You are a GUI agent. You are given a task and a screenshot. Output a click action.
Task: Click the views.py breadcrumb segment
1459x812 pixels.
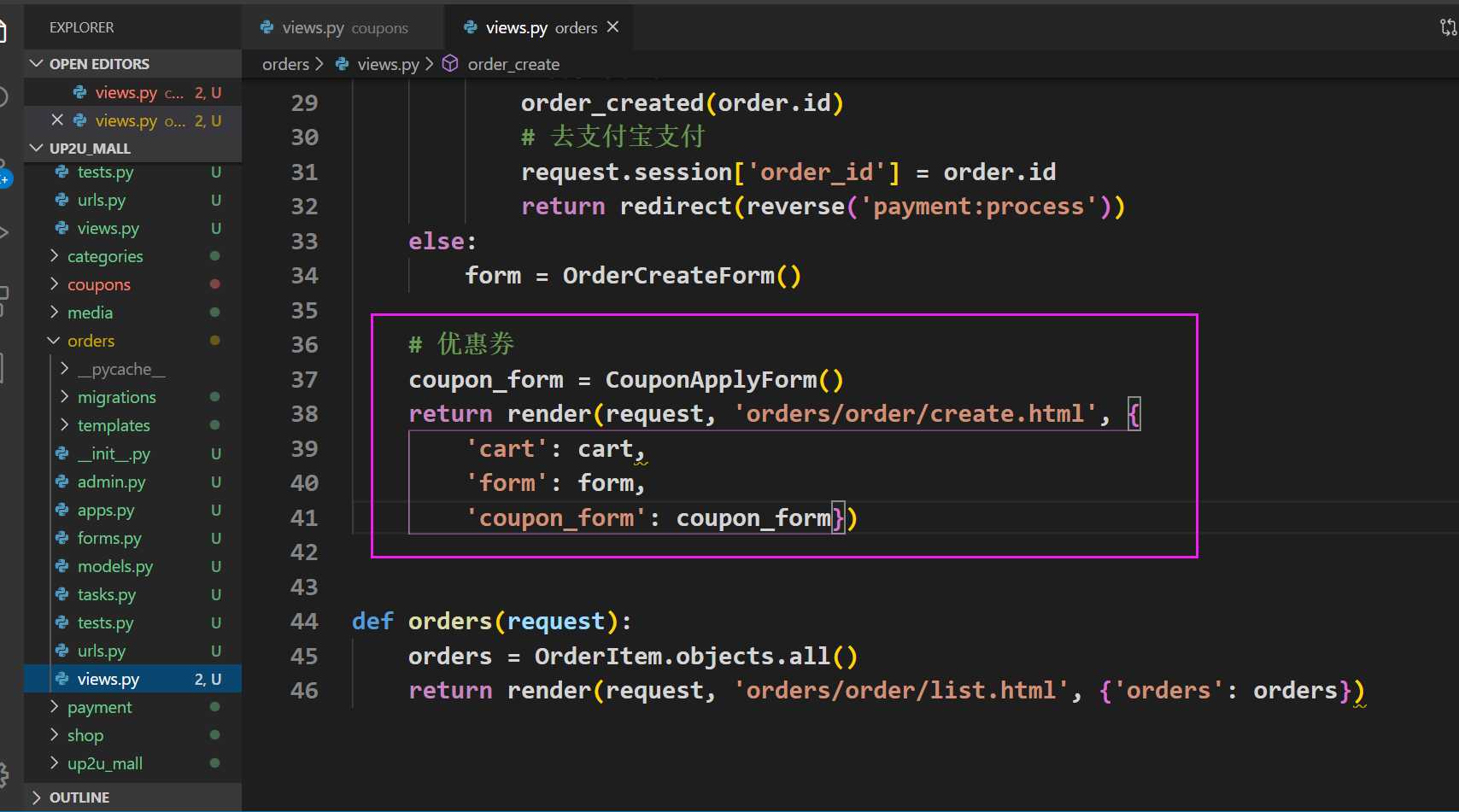tap(388, 64)
